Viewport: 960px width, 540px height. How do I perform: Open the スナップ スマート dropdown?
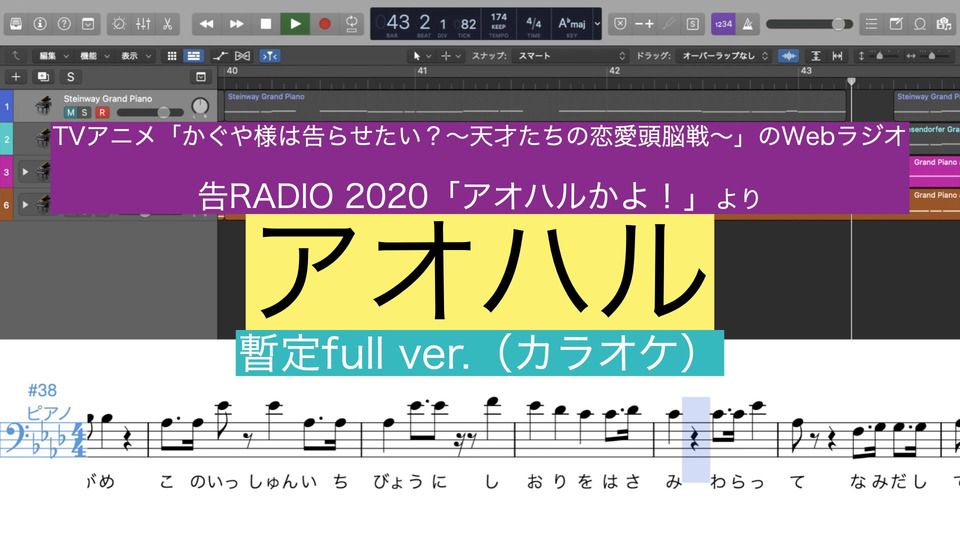pyautogui.click(x=572, y=56)
